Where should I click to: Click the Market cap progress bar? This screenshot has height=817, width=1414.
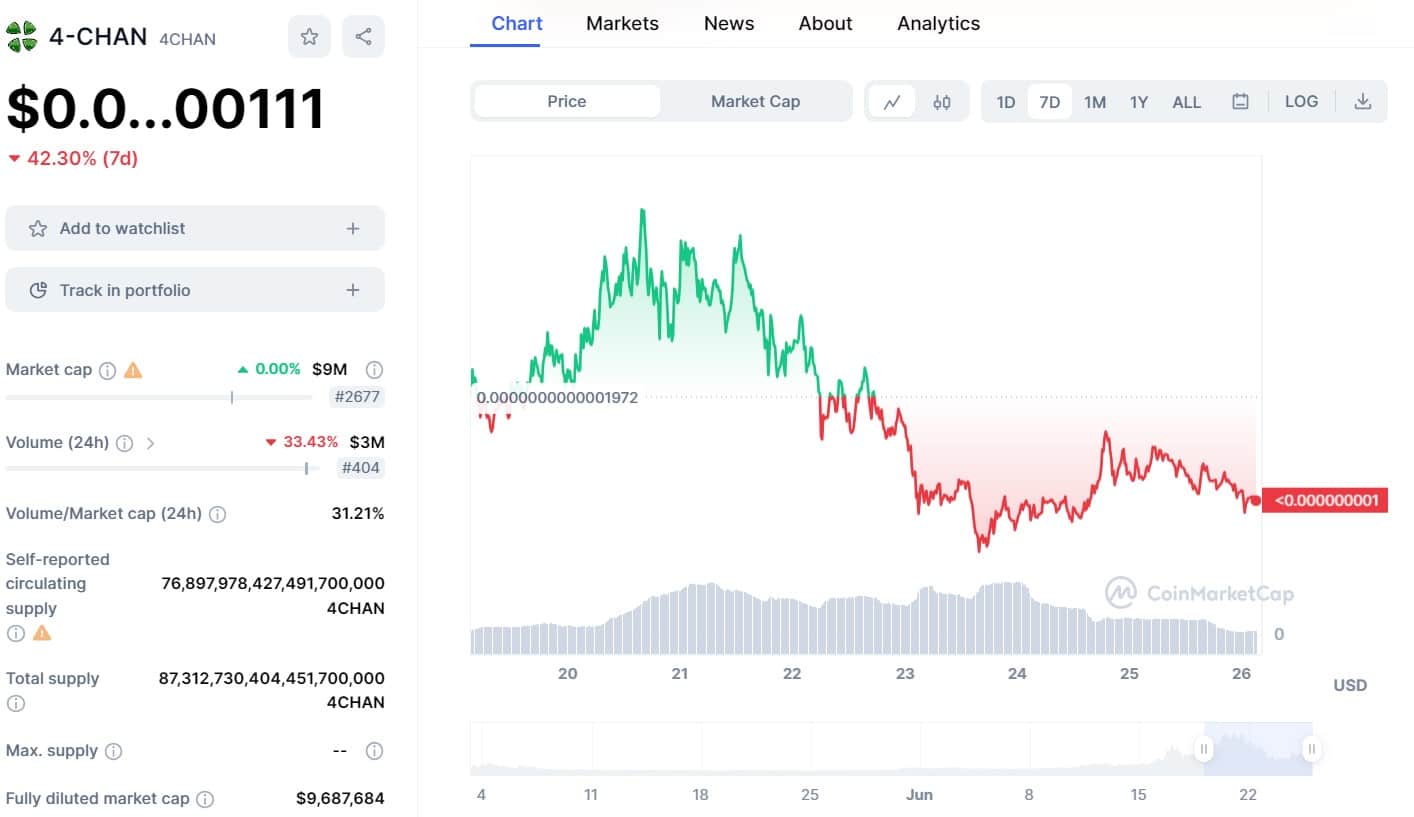click(x=159, y=397)
